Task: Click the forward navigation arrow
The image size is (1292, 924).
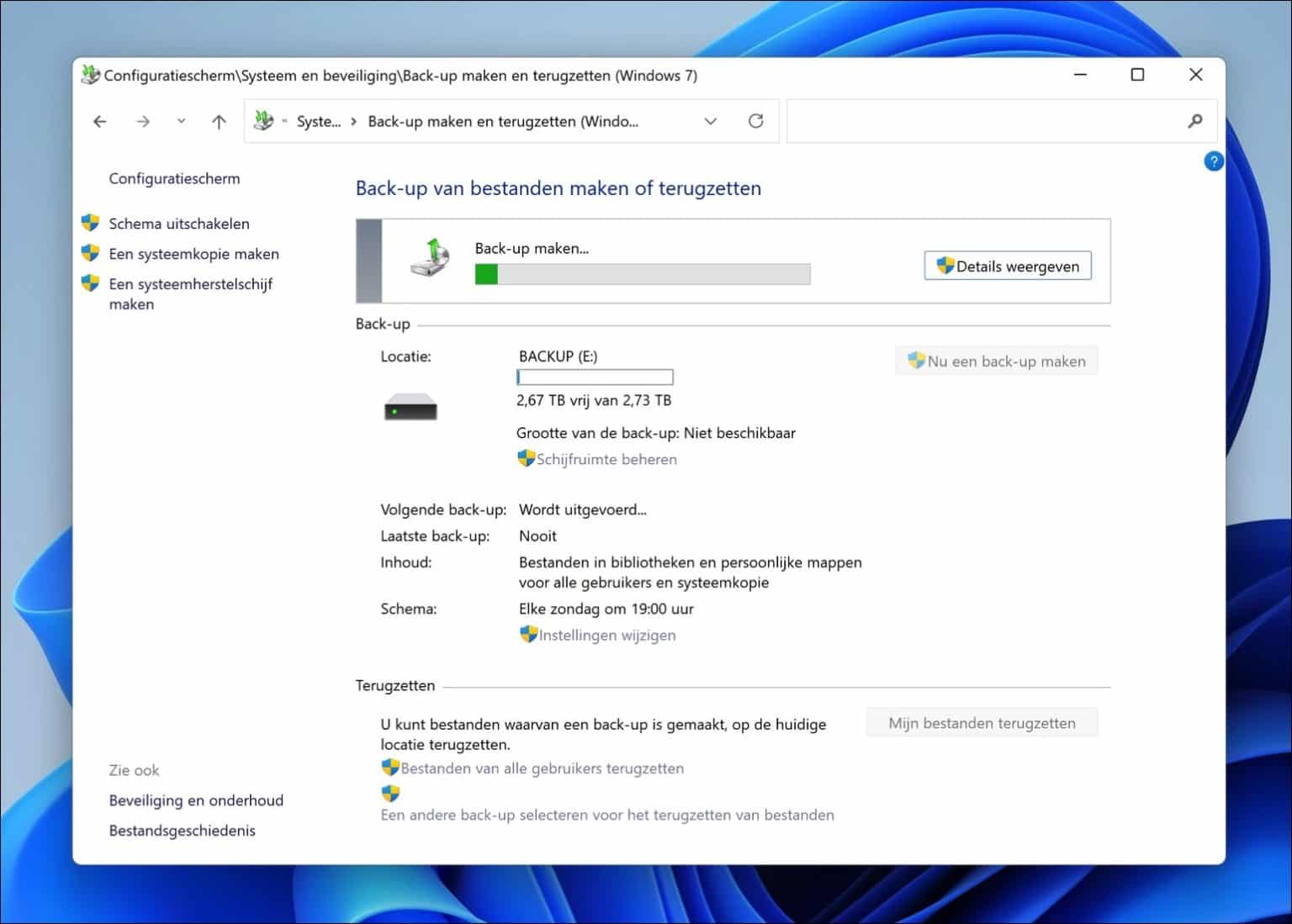Action: coord(143,121)
